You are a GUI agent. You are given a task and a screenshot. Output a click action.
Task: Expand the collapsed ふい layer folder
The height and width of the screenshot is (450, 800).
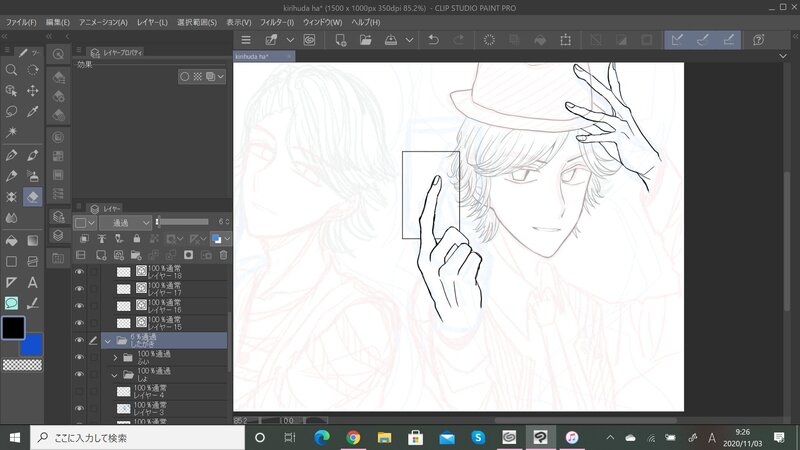pos(115,357)
